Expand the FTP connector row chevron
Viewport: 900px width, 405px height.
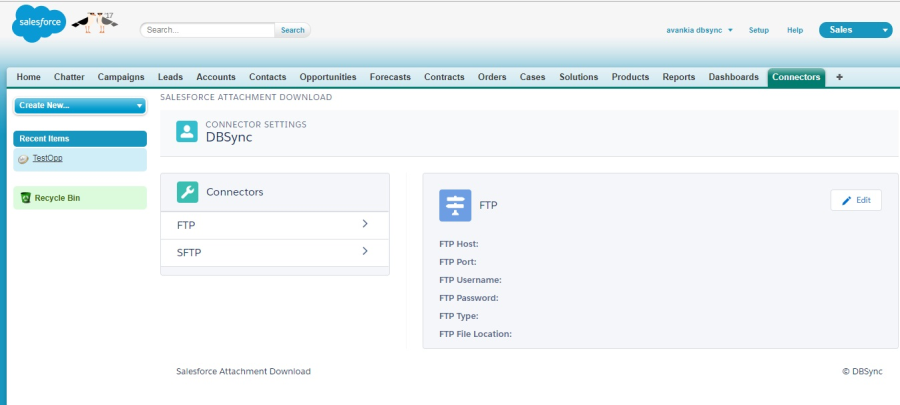[366, 224]
